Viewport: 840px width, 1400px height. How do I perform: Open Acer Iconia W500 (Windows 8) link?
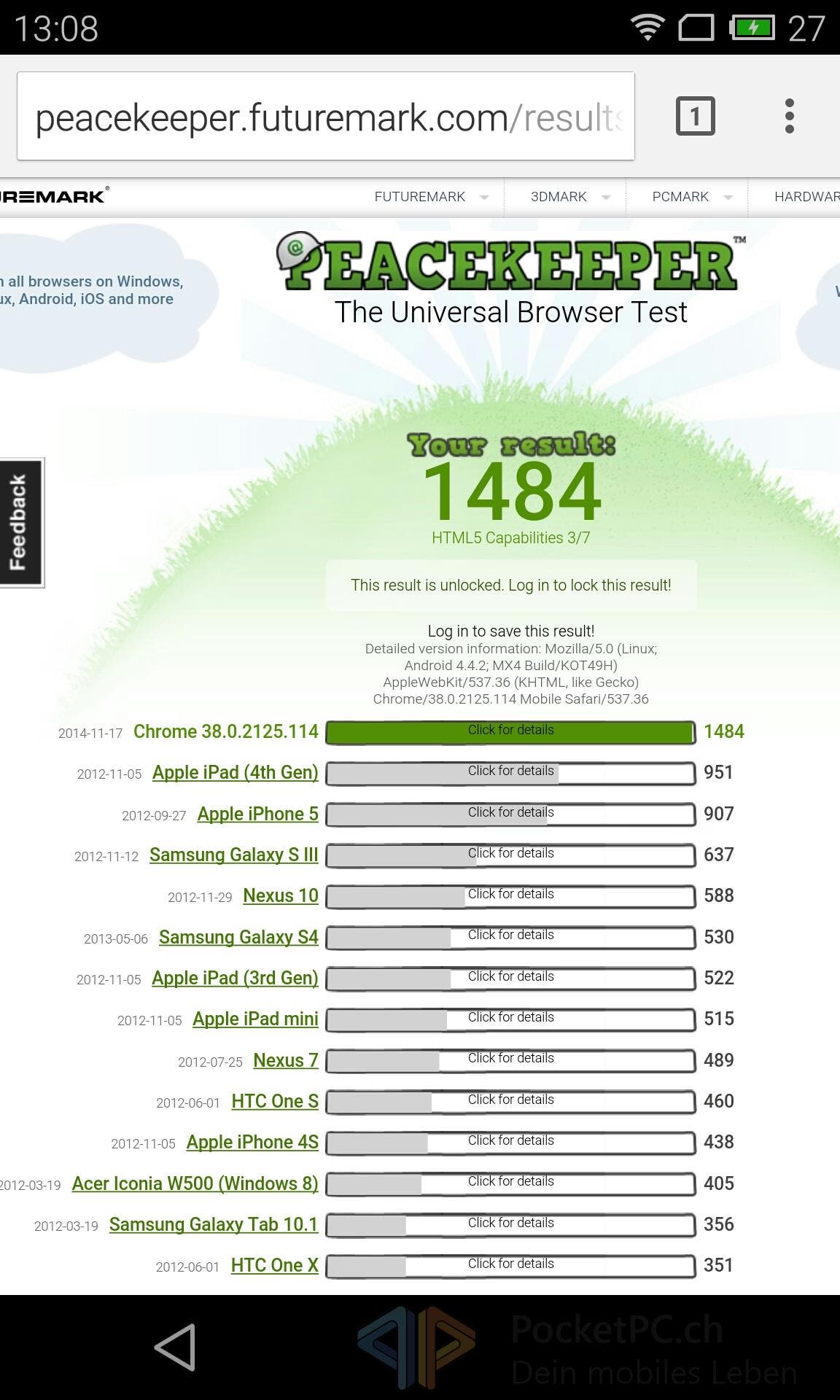tap(195, 1183)
